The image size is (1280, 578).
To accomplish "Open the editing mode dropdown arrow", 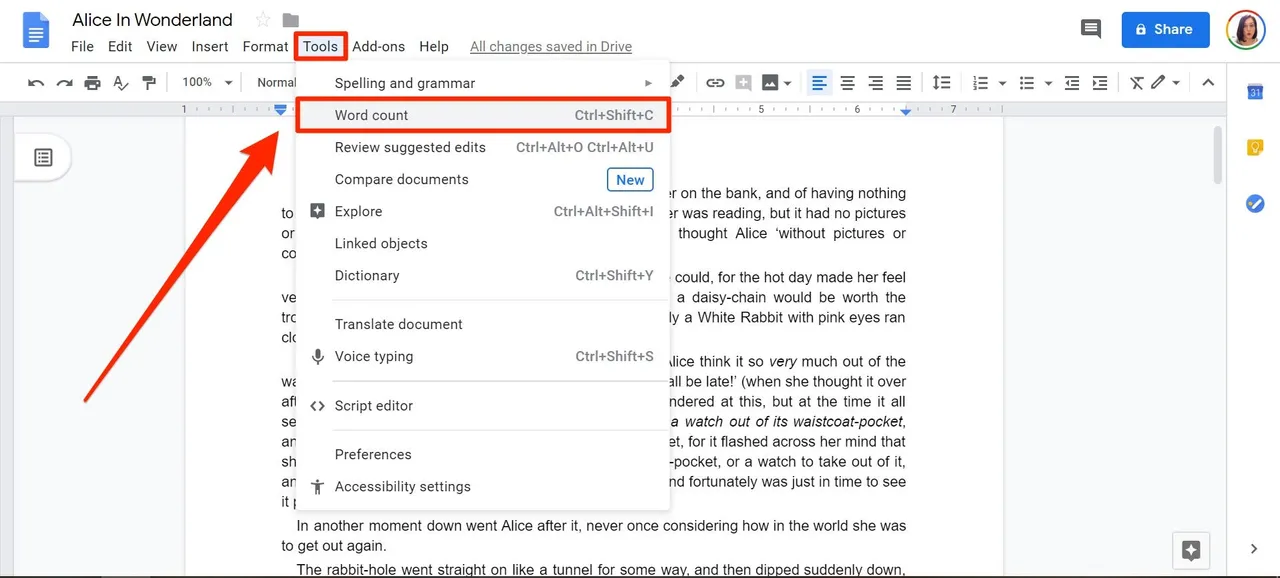I will click(x=1176, y=83).
